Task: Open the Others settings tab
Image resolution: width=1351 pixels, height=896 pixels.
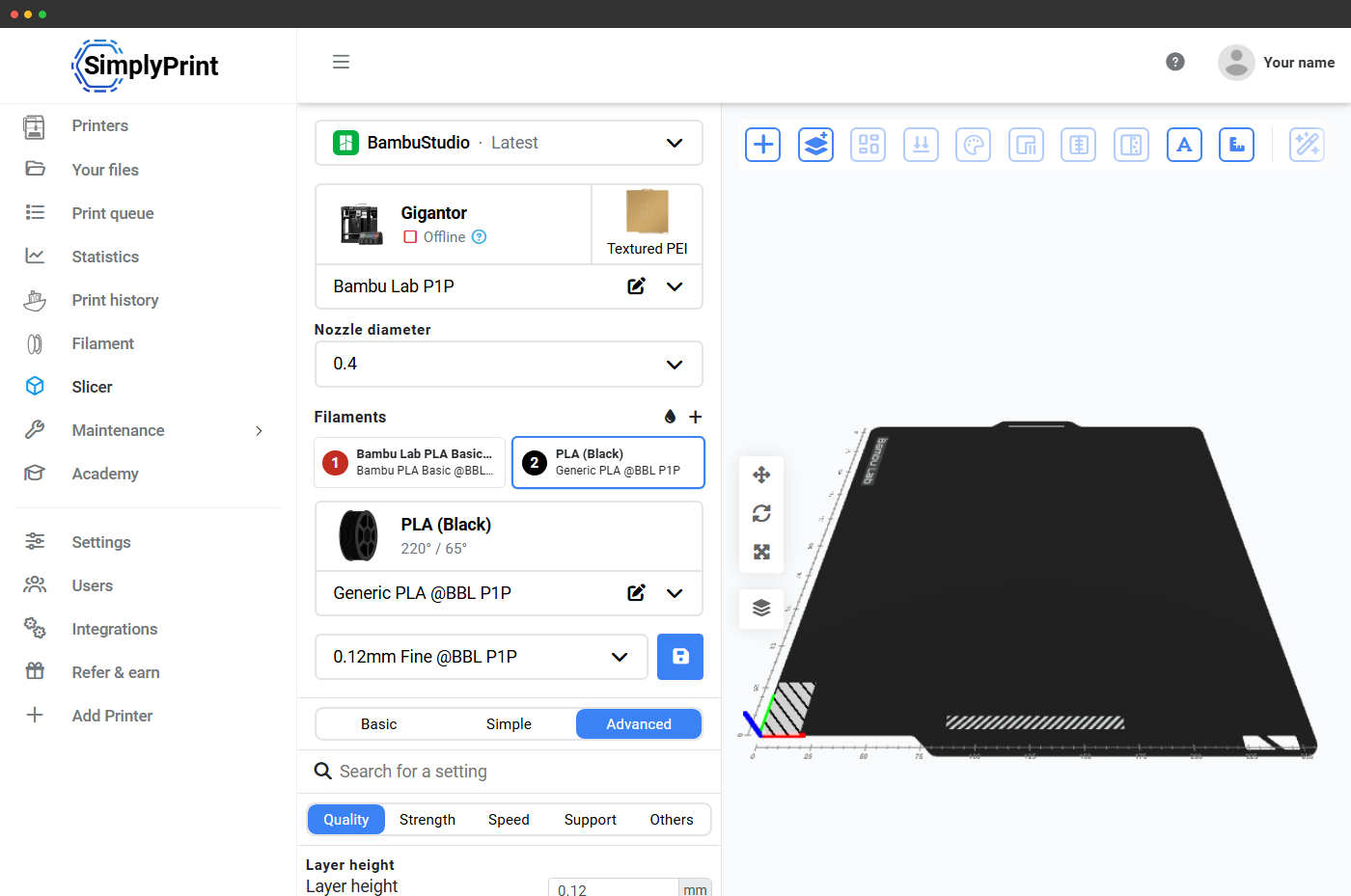Action: (x=672, y=820)
